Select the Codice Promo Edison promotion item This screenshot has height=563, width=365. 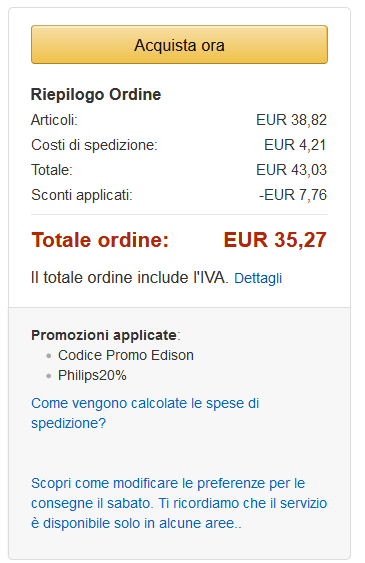pyautogui.click(x=126, y=355)
